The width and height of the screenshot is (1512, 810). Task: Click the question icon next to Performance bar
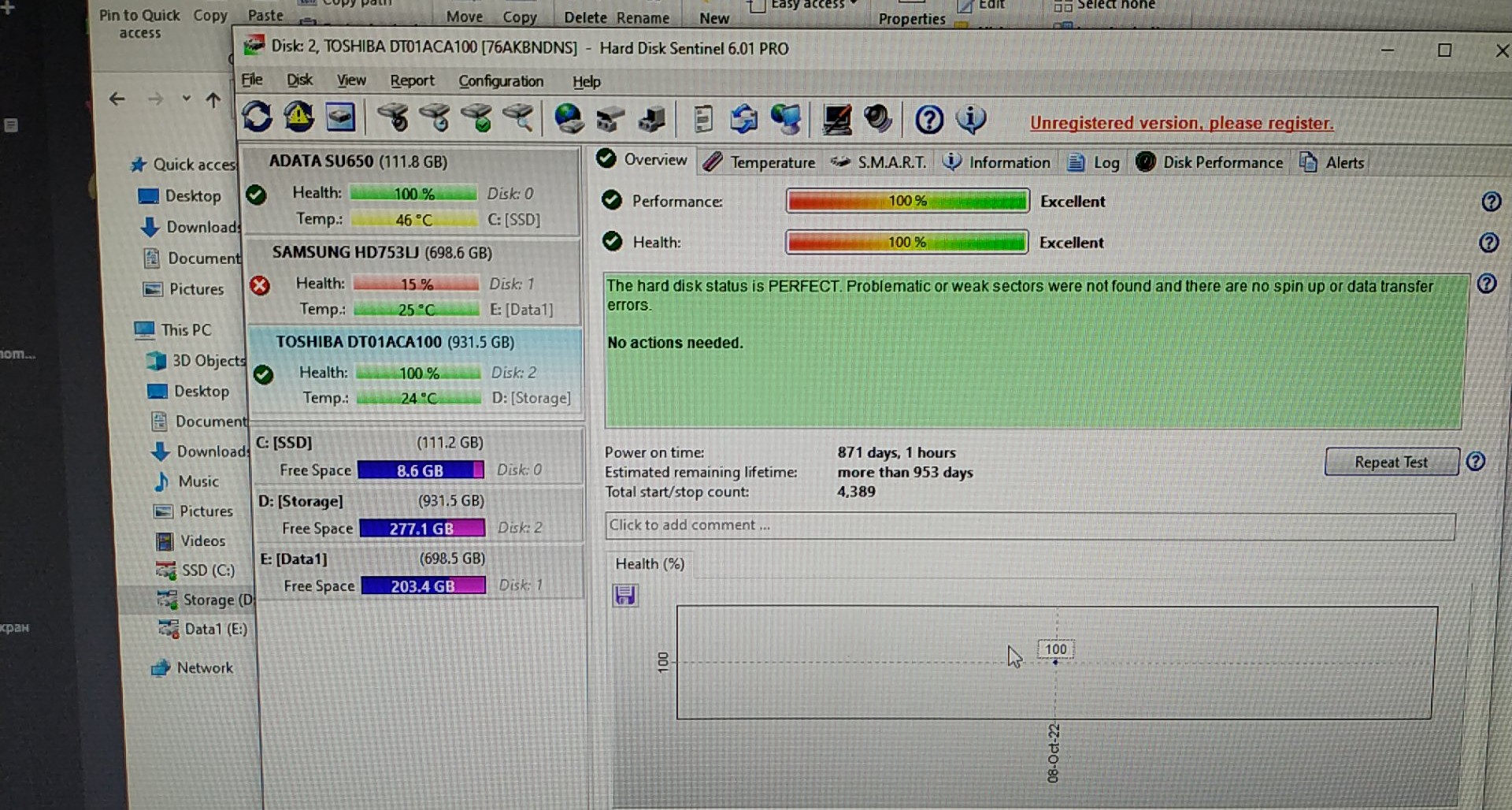click(1491, 202)
